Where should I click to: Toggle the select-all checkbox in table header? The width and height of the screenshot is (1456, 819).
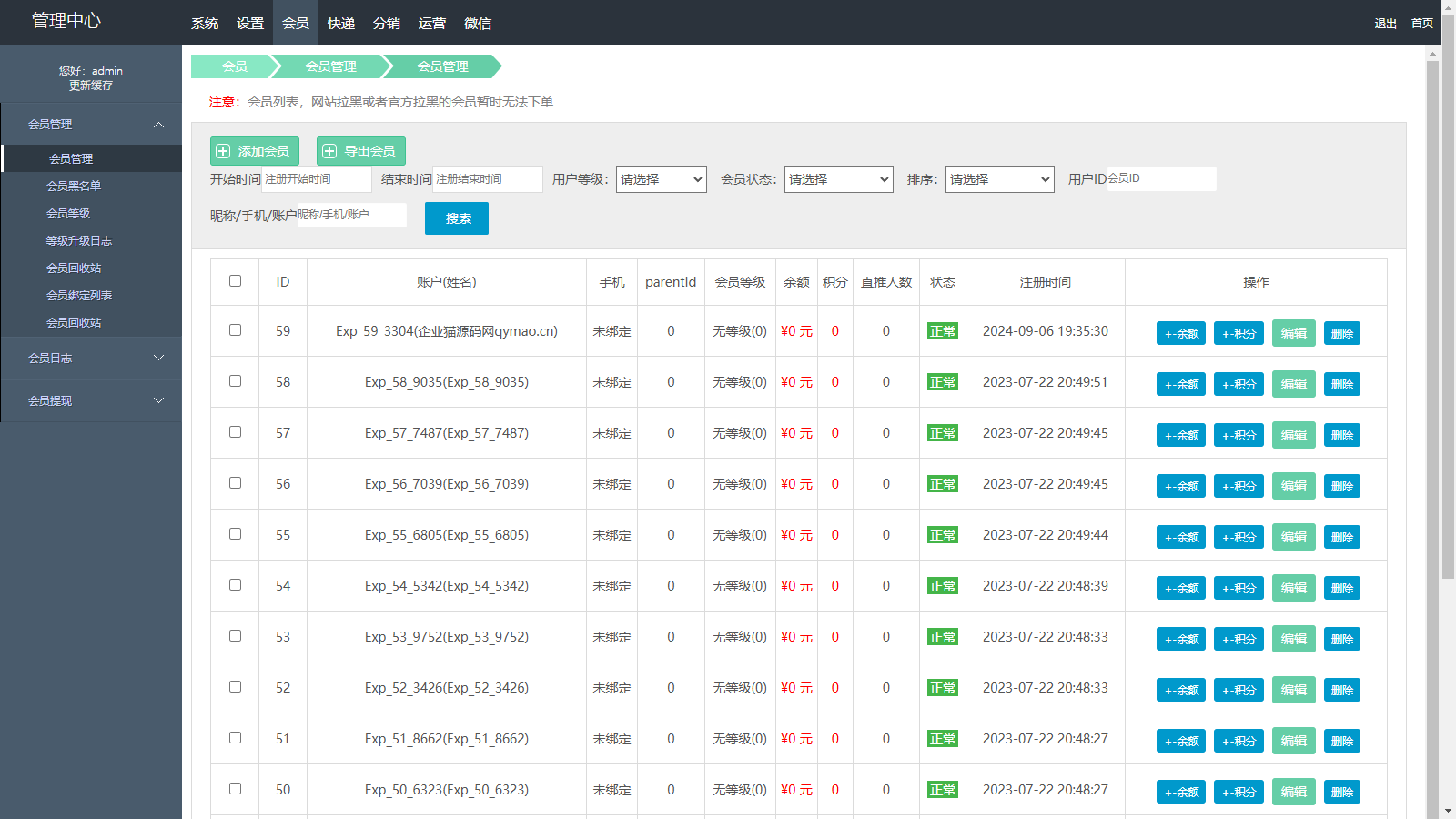pyautogui.click(x=235, y=281)
